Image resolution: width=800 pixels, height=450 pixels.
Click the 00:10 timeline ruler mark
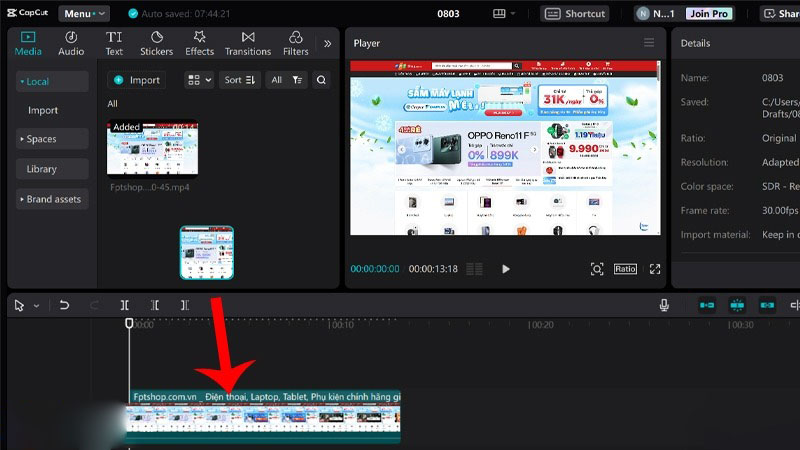pyautogui.click(x=340, y=324)
